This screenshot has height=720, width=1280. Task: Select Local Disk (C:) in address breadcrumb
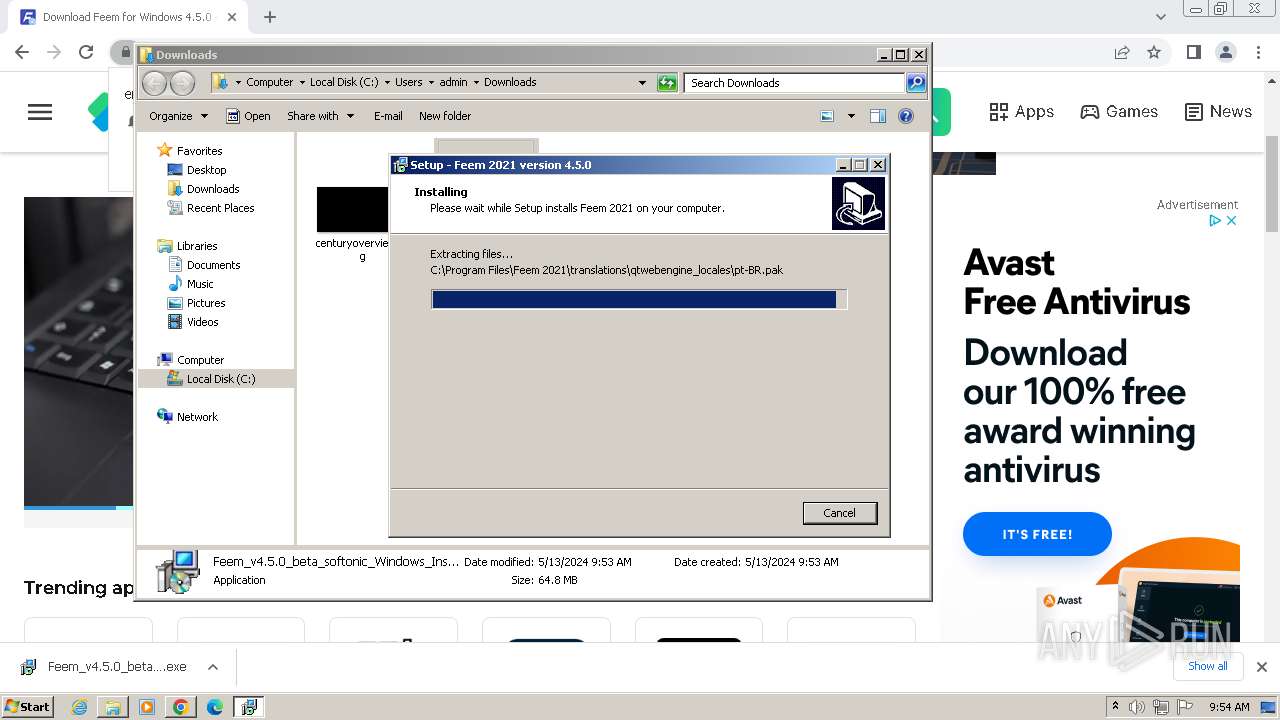pyautogui.click(x=344, y=82)
